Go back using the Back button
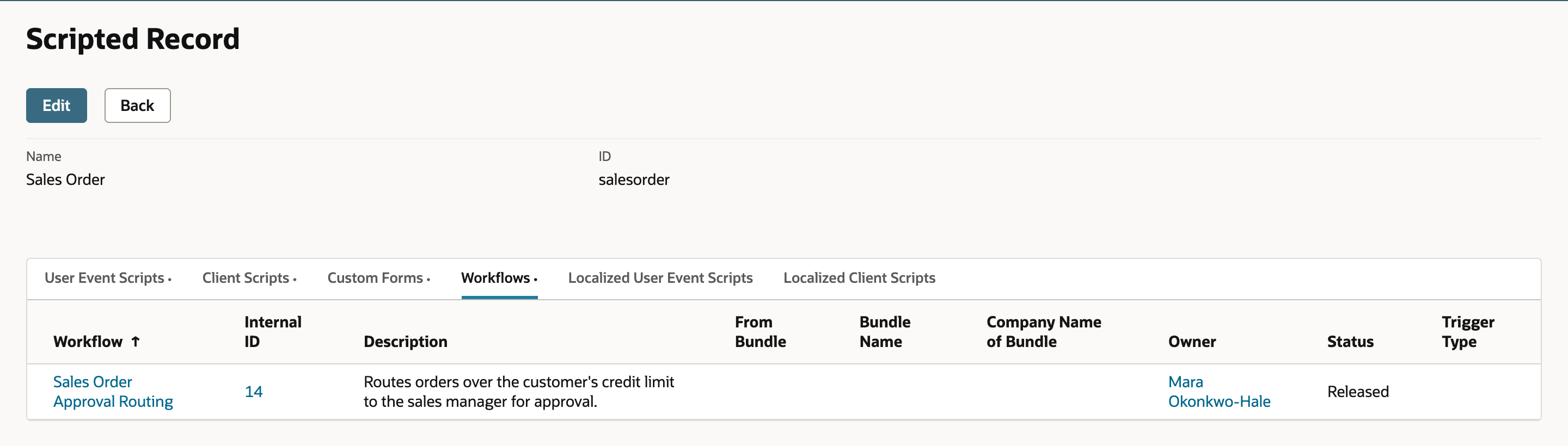This screenshot has height=446, width=1568. click(x=137, y=106)
